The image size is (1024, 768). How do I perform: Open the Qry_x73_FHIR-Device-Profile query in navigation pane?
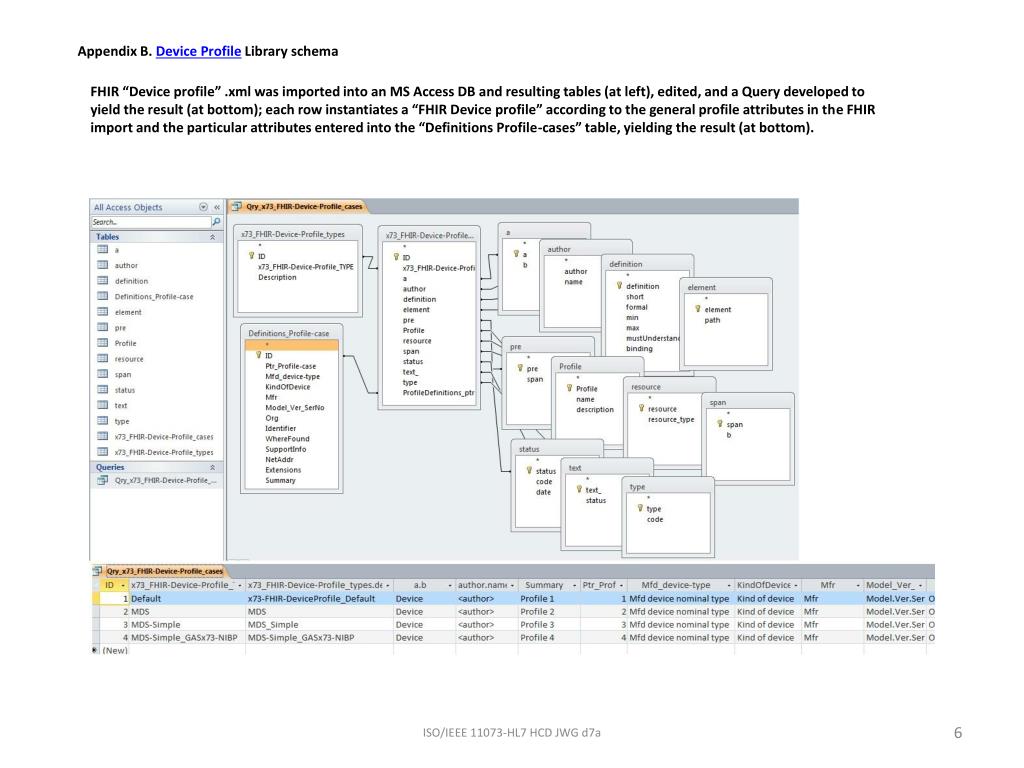(156, 480)
